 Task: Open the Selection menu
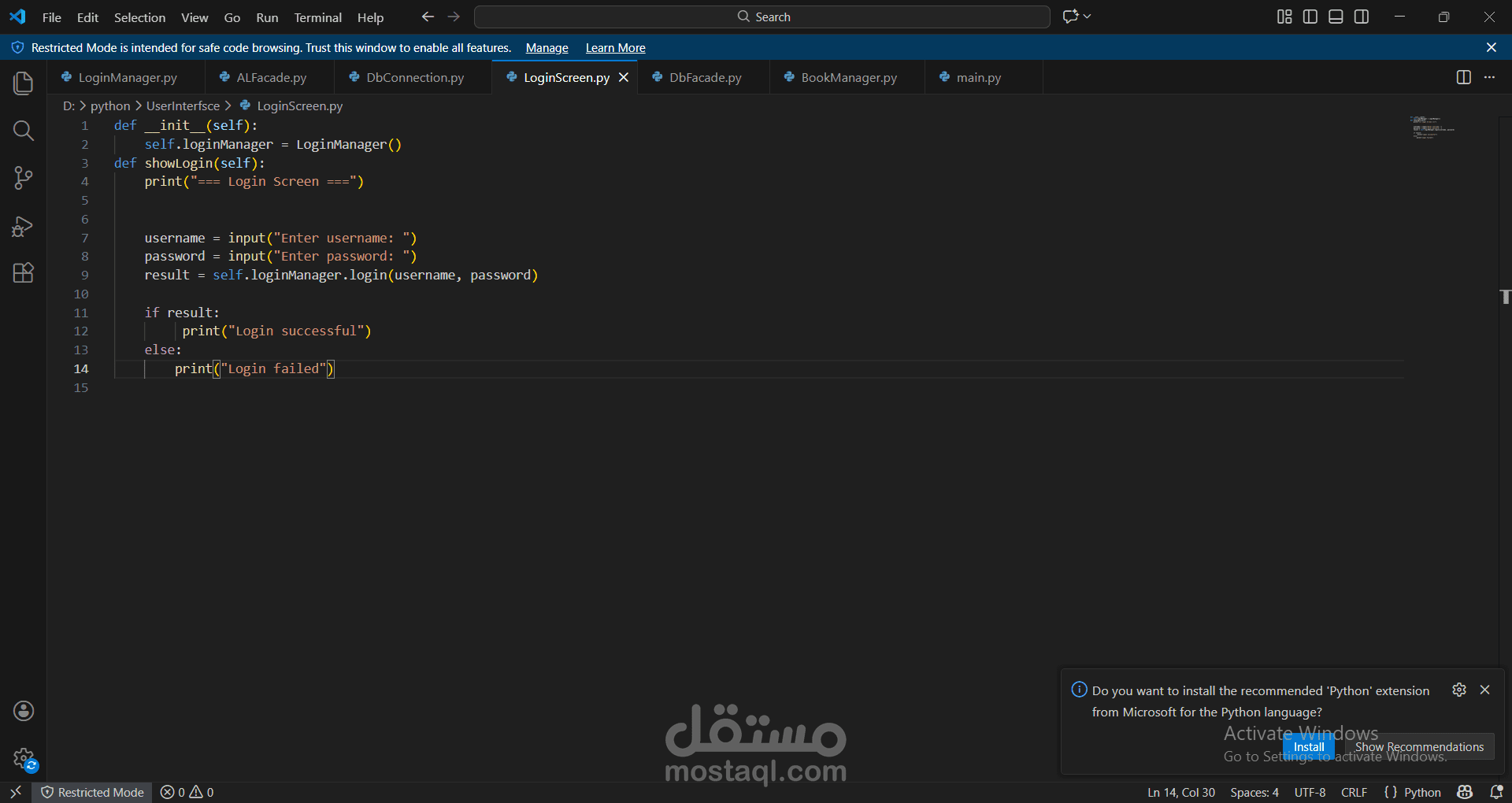(x=139, y=17)
